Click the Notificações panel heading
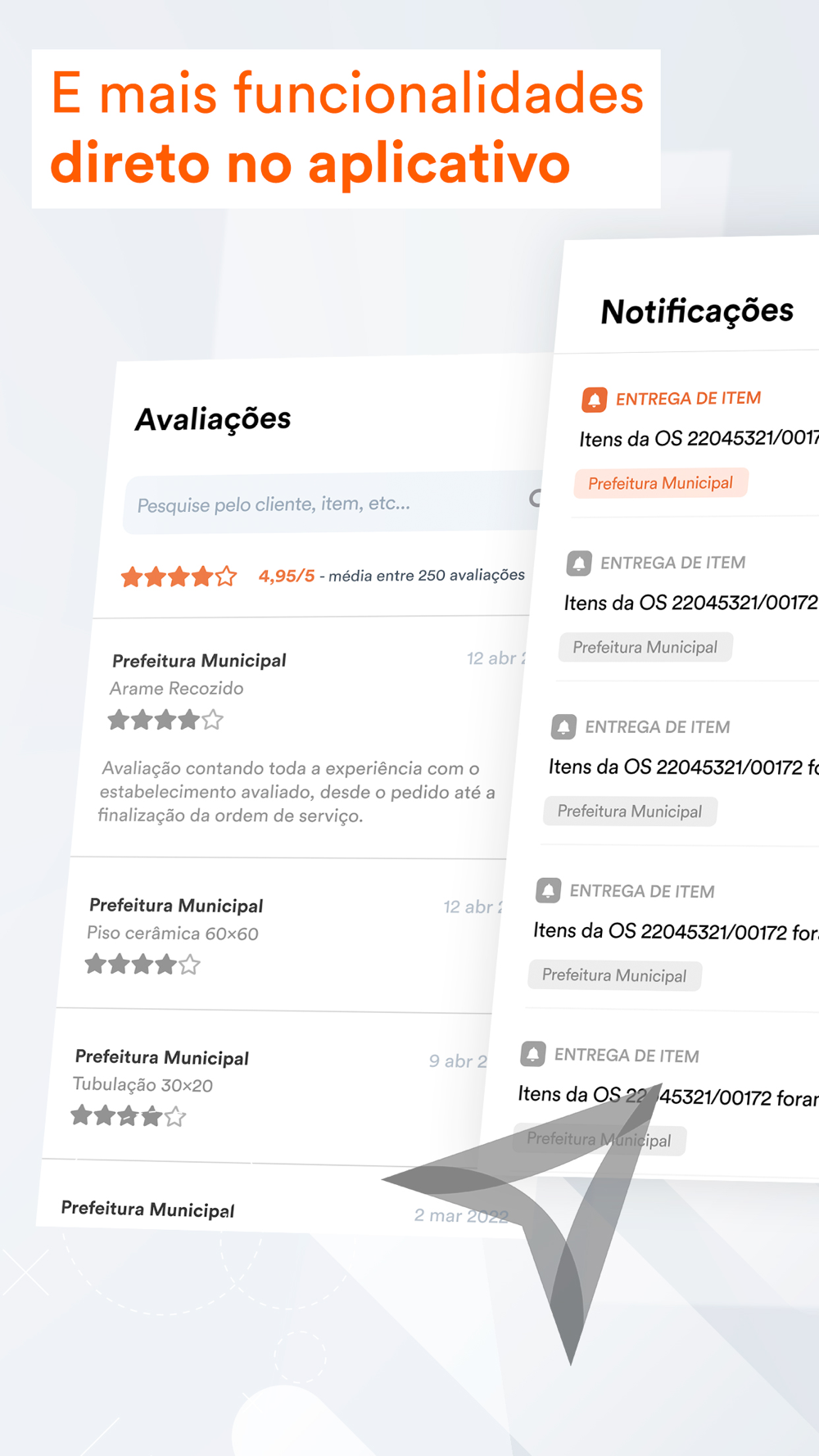Screen dimensions: 819x1456 click(697, 311)
